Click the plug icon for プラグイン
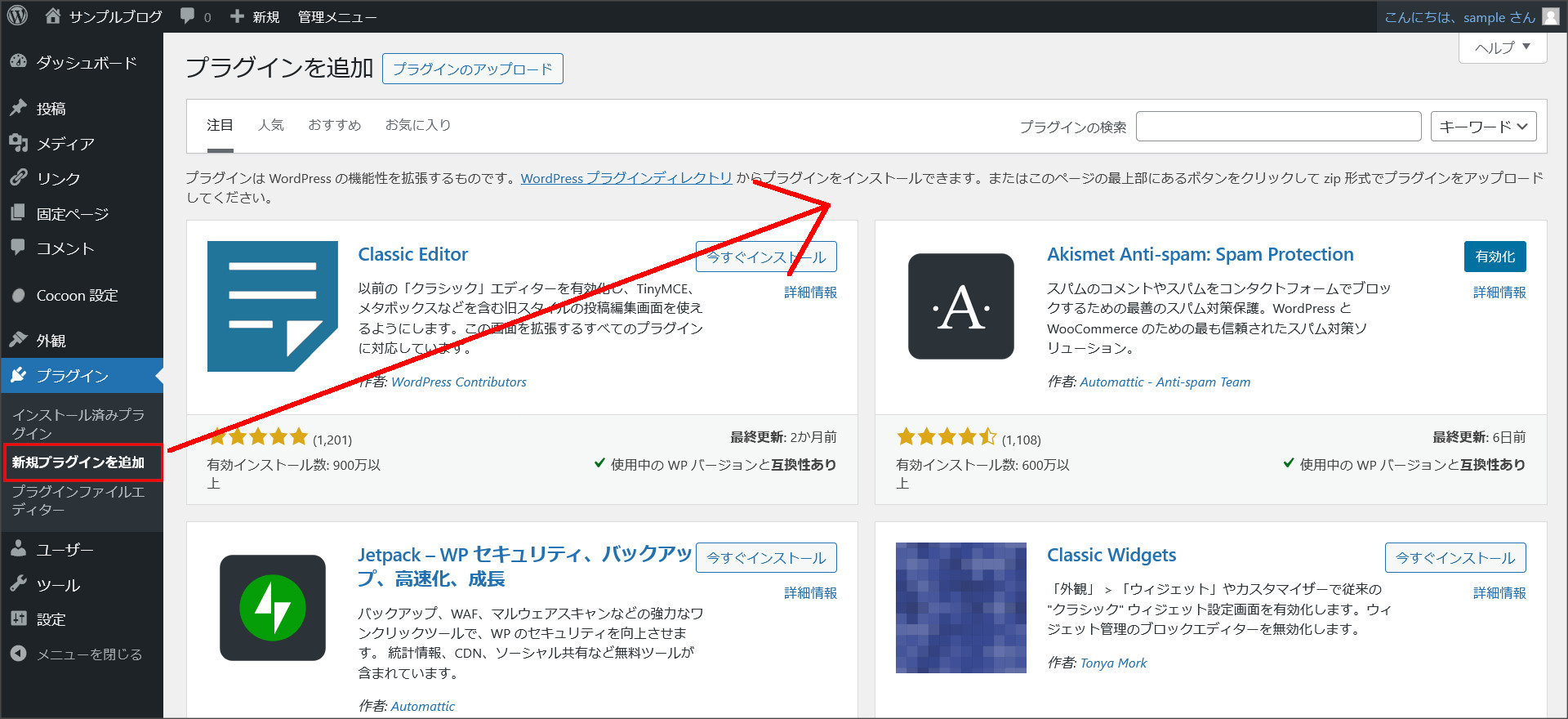 tap(18, 375)
